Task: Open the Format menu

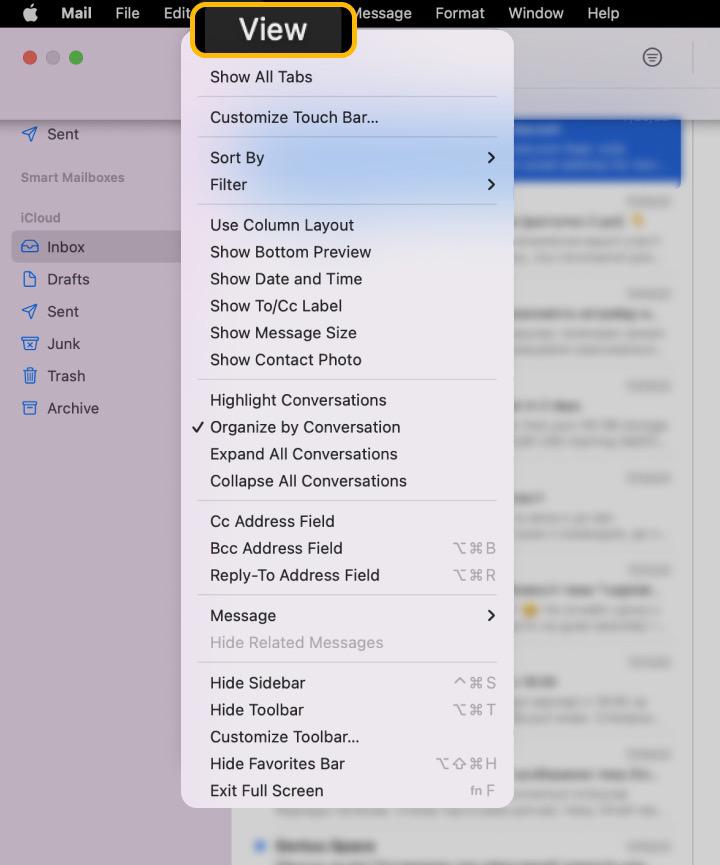Action: [x=460, y=13]
